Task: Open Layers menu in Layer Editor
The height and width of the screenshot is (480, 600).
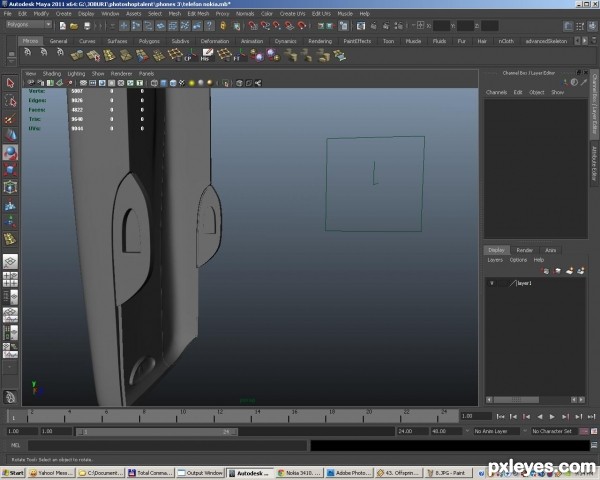Action: point(495,260)
